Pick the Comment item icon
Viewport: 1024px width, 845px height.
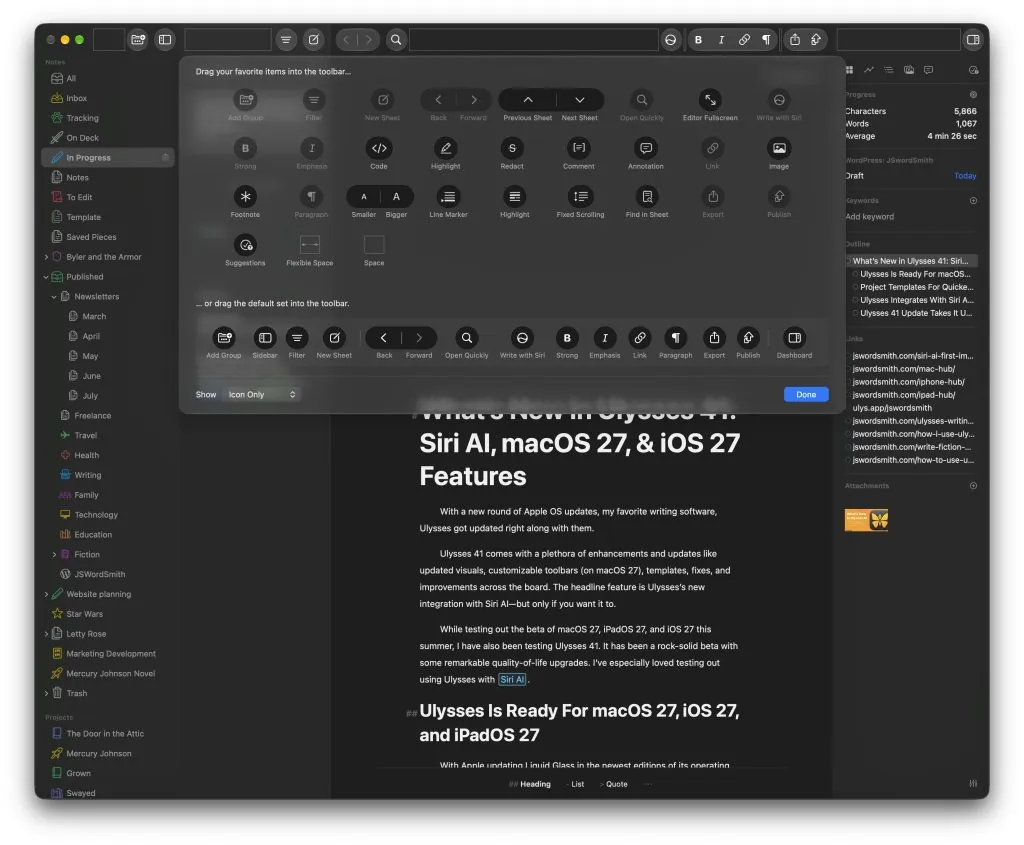pos(579,148)
